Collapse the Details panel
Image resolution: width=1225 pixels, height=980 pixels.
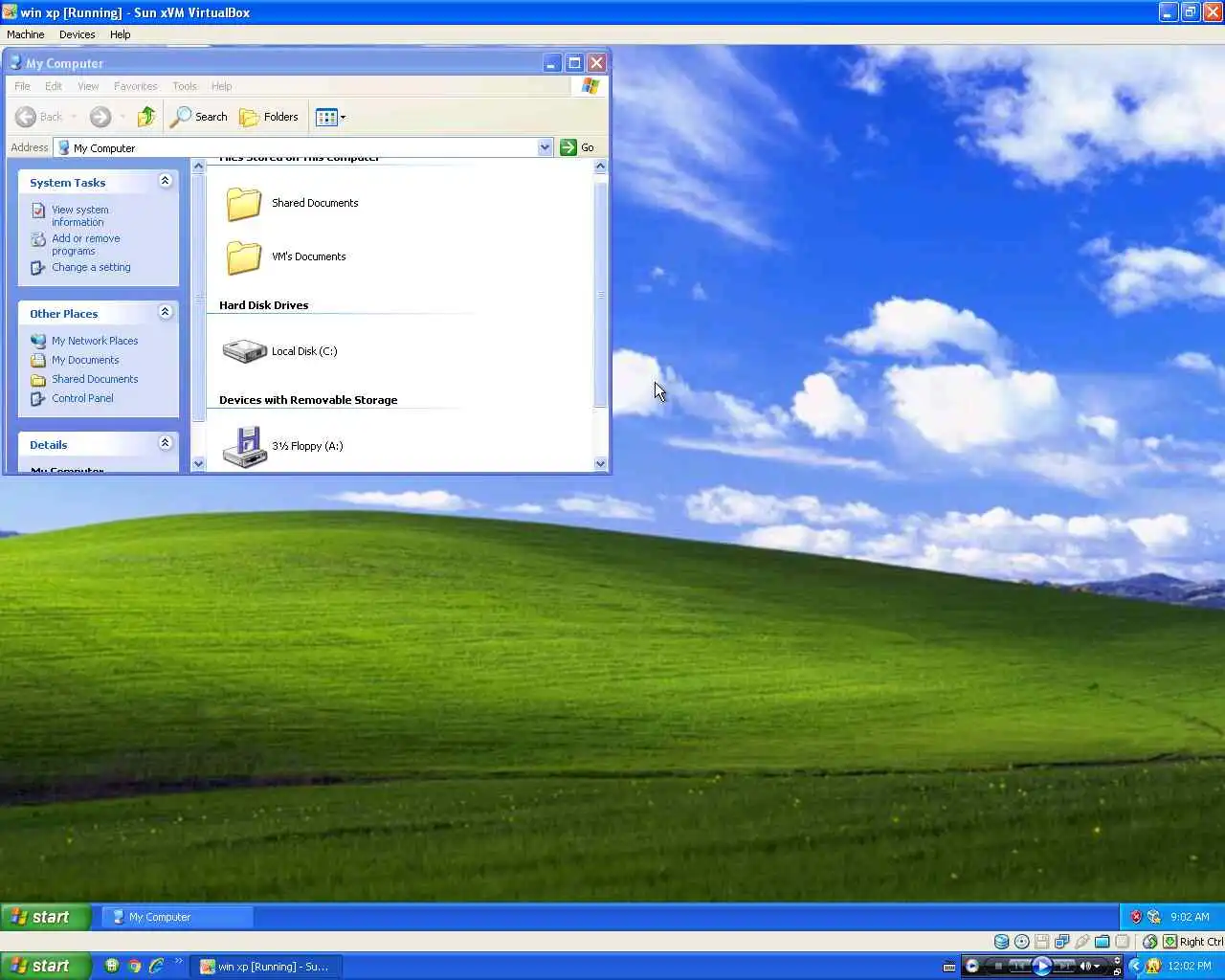click(x=165, y=443)
